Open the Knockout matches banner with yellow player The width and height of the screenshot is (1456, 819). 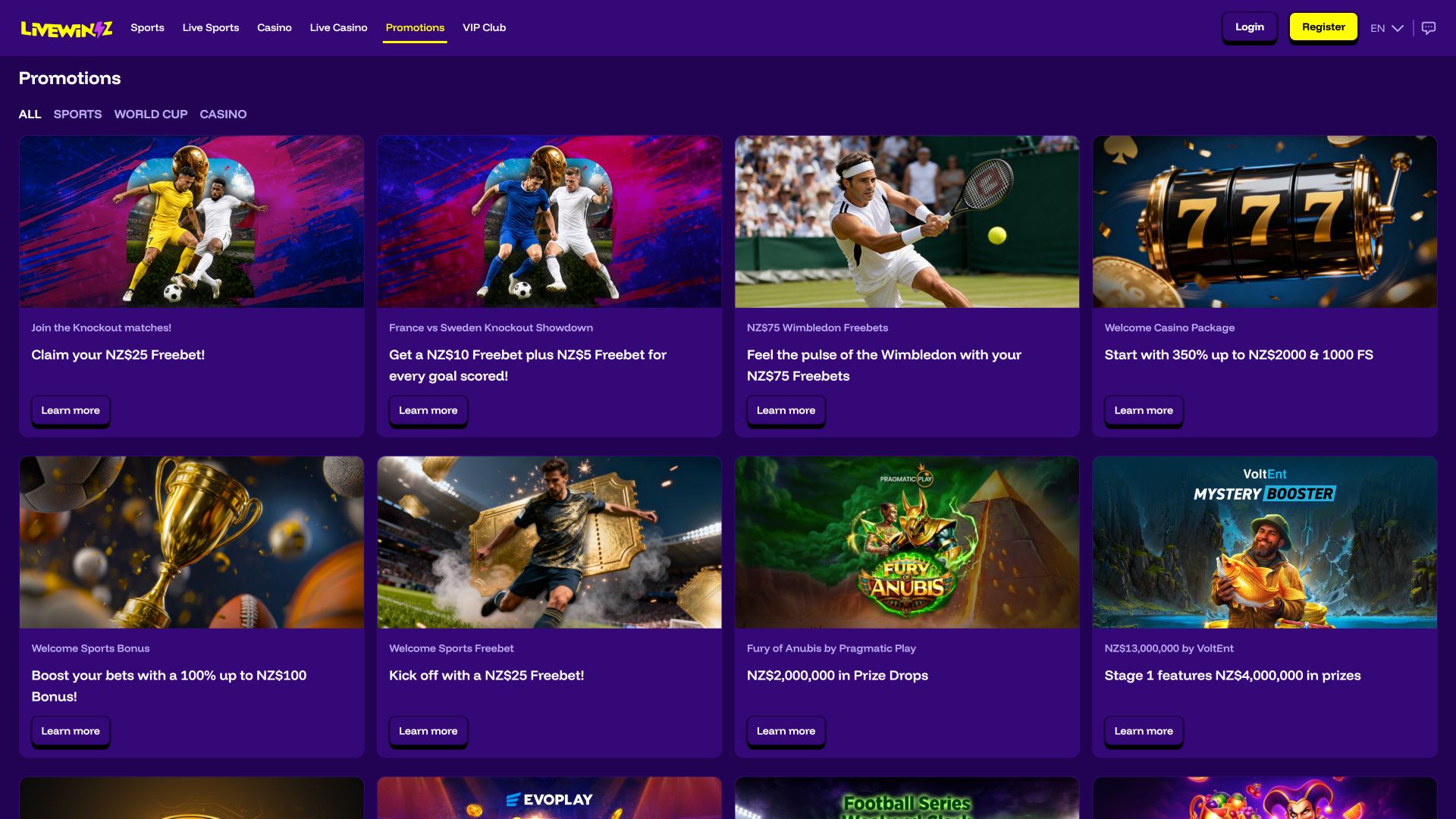192,222
